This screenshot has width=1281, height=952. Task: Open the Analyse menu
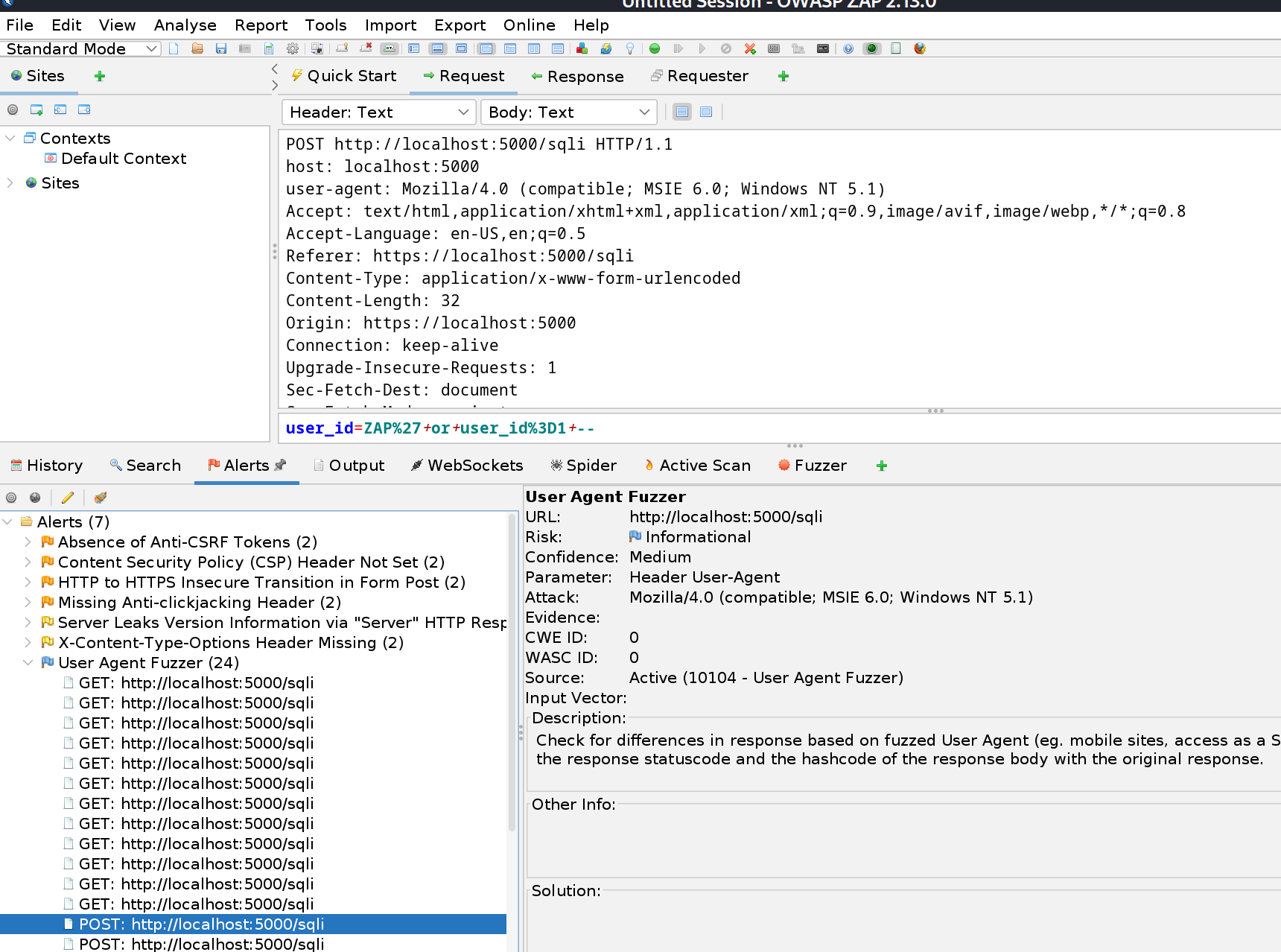click(x=185, y=25)
